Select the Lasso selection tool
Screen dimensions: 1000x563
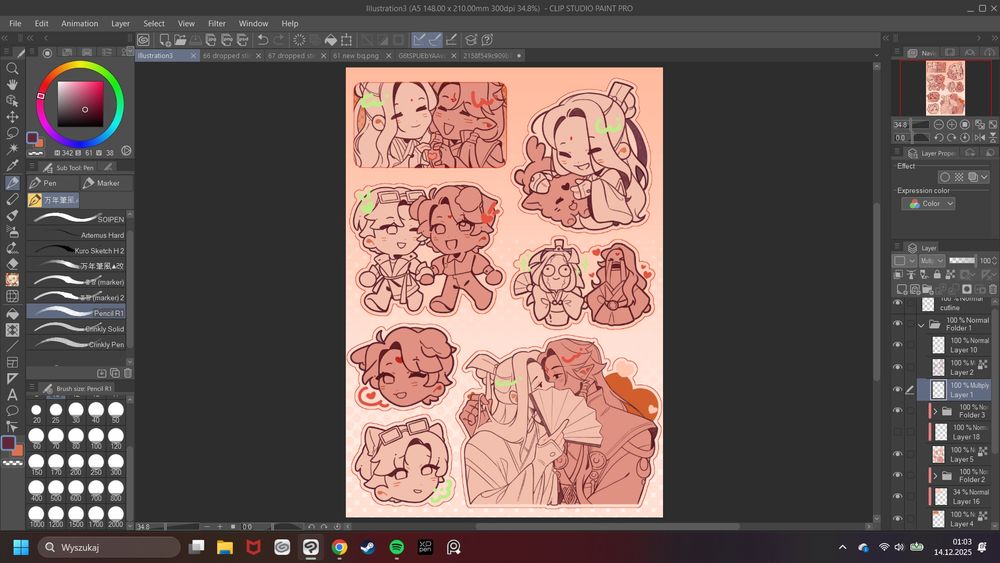click(12, 133)
